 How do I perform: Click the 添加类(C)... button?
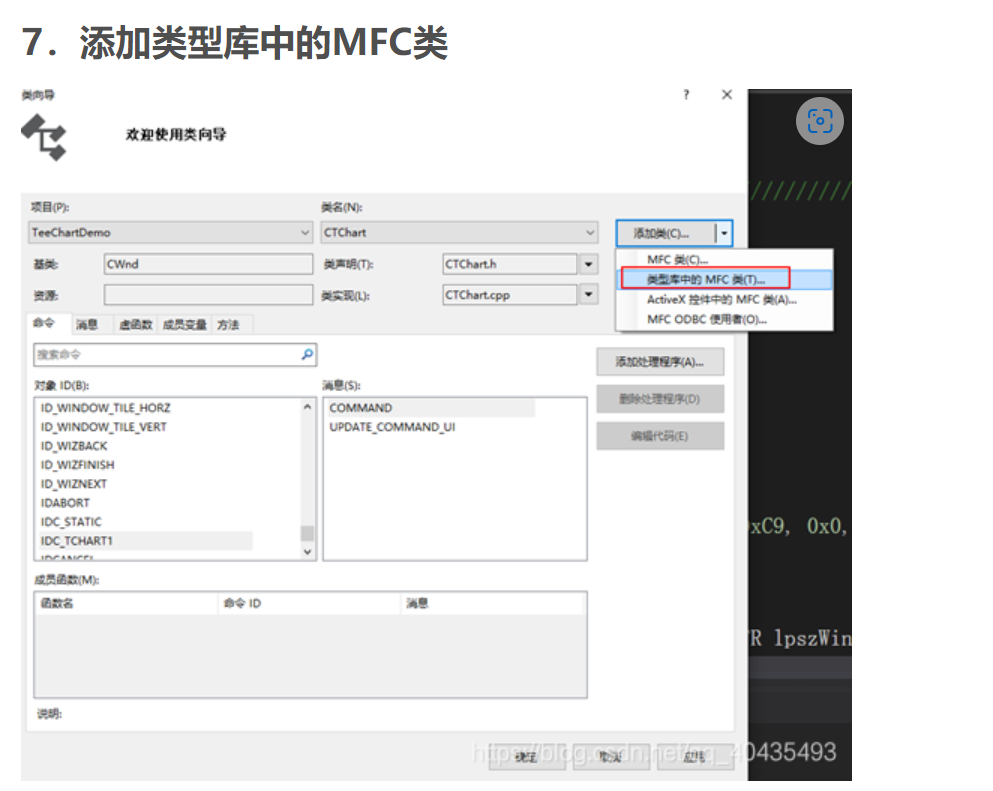pos(666,233)
